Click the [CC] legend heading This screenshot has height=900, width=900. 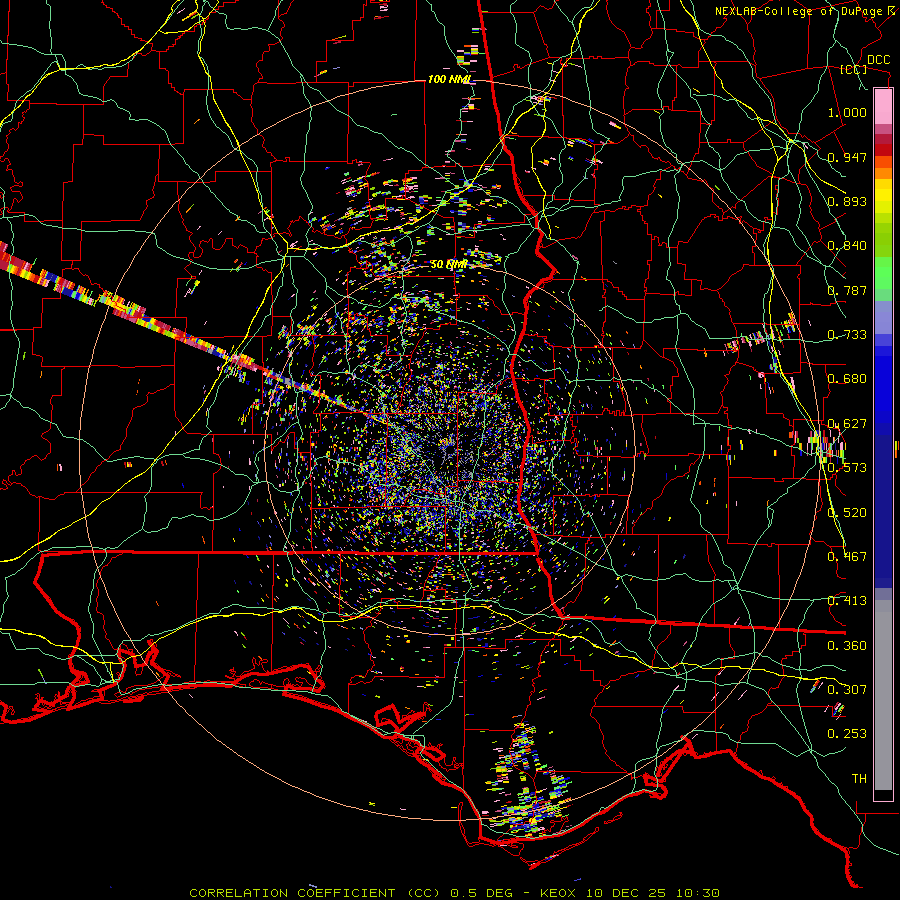854,69
